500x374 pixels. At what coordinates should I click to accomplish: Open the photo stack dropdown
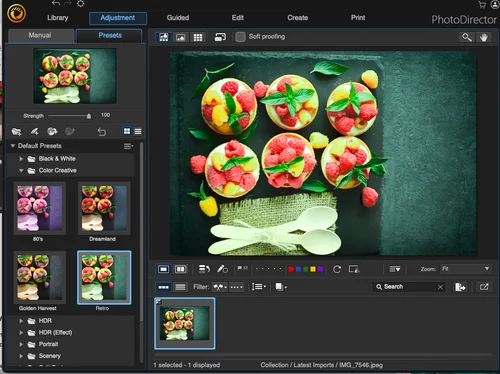281,287
